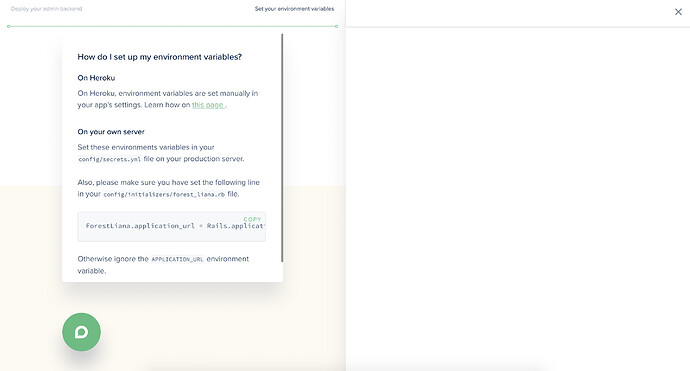Click the config/secrets.yml file name
Viewport: 690px width, 371px height.
pyautogui.click(x=110, y=159)
